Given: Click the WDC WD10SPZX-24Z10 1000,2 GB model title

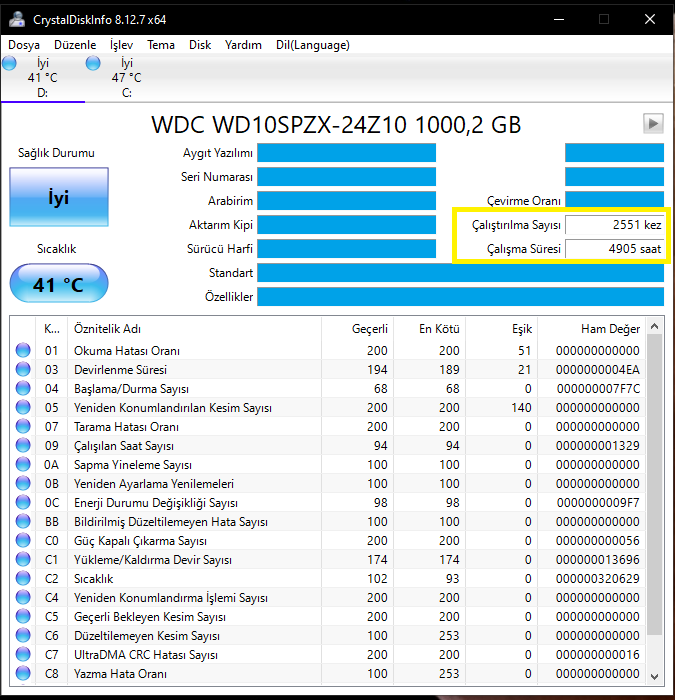Looking at the screenshot, I should click(x=336, y=125).
